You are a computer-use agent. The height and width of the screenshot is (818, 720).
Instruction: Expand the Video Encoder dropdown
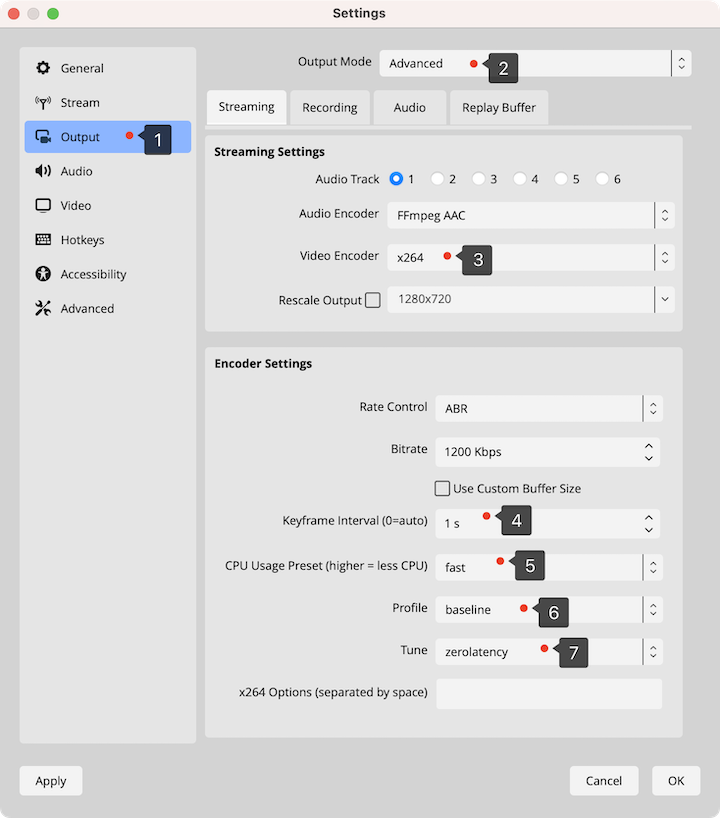(x=530, y=257)
